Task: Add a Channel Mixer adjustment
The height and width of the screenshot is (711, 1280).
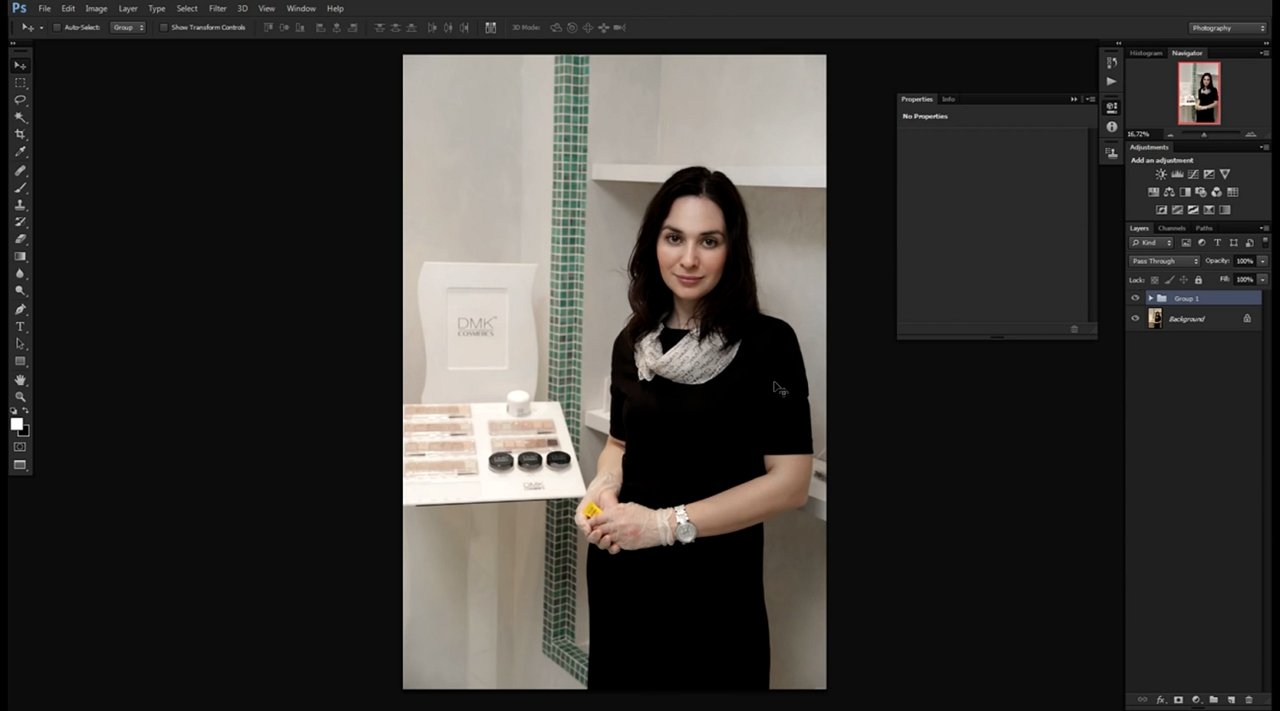Action: click(1217, 192)
